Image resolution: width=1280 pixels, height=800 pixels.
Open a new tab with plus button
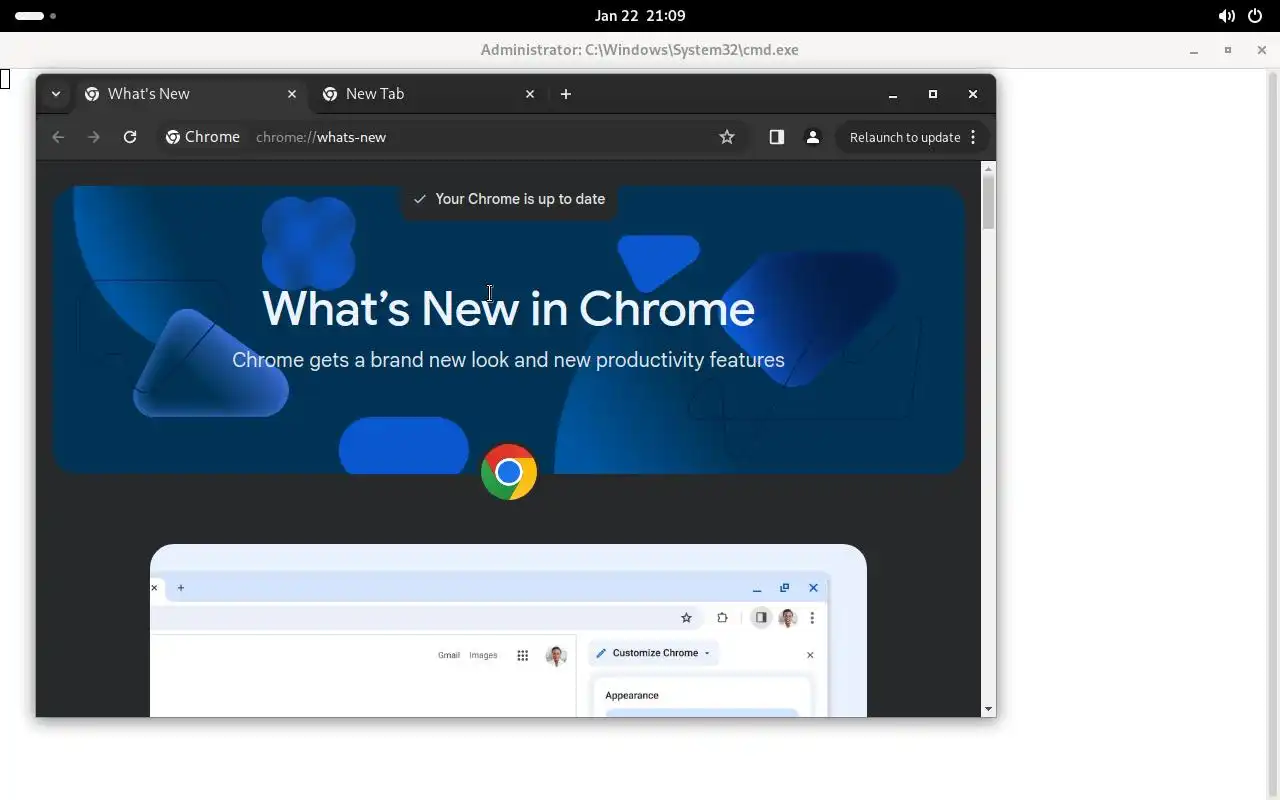[x=566, y=94]
